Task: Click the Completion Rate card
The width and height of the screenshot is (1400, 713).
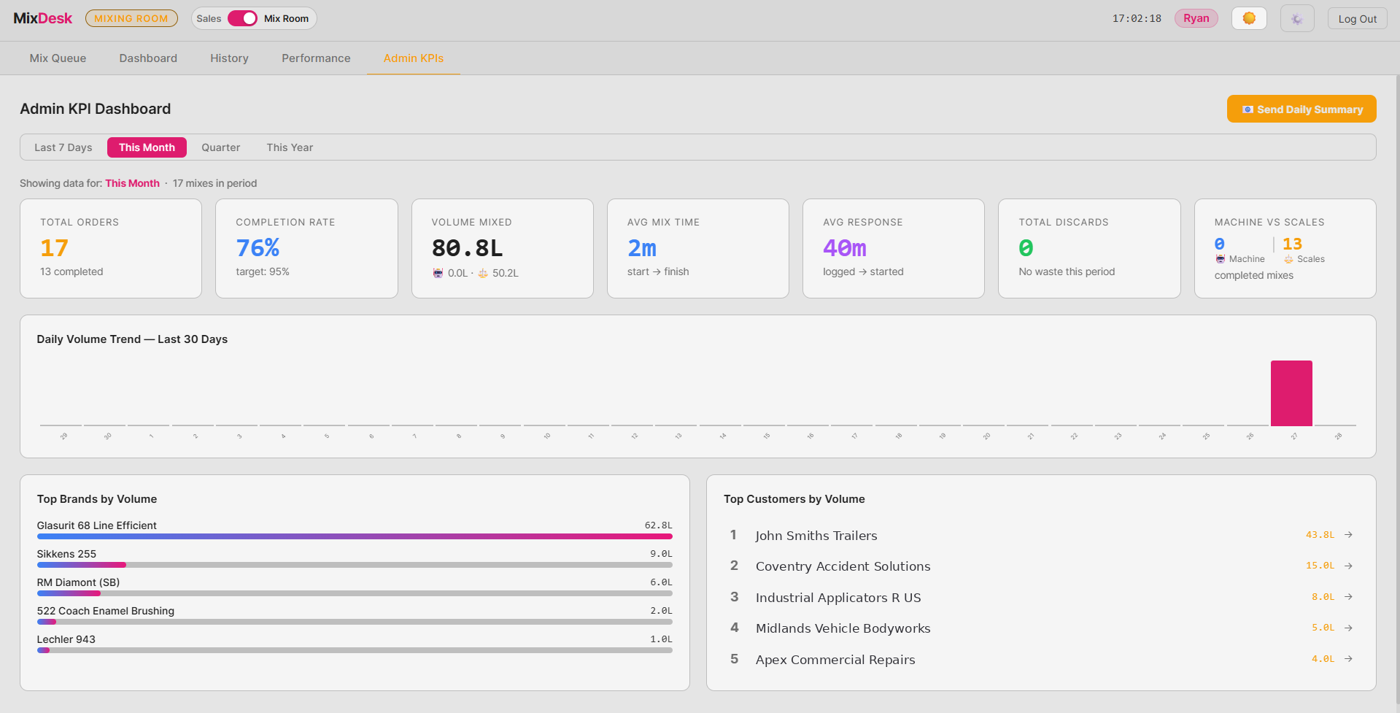Action: (x=307, y=248)
